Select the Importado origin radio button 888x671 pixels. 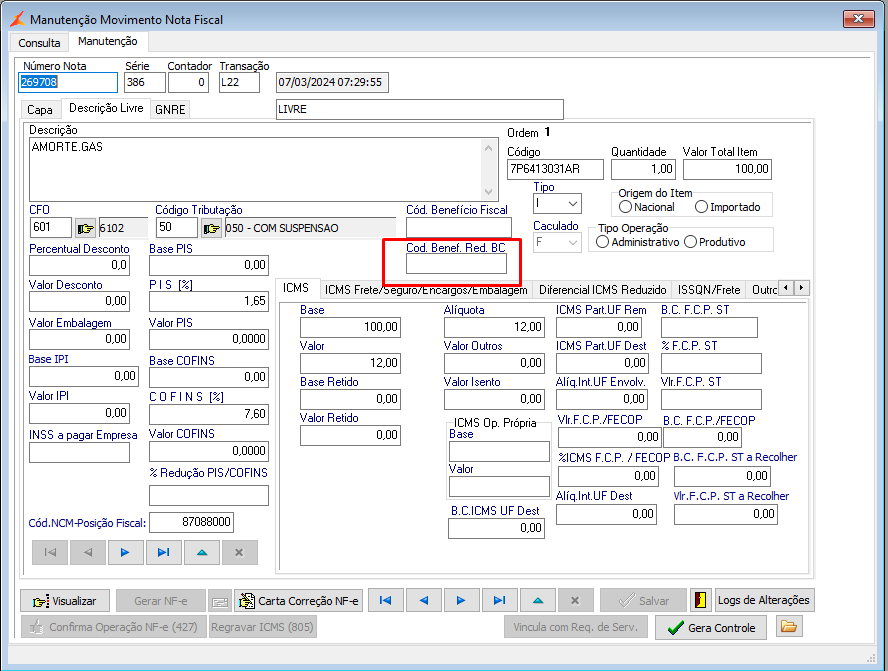tap(701, 207)
